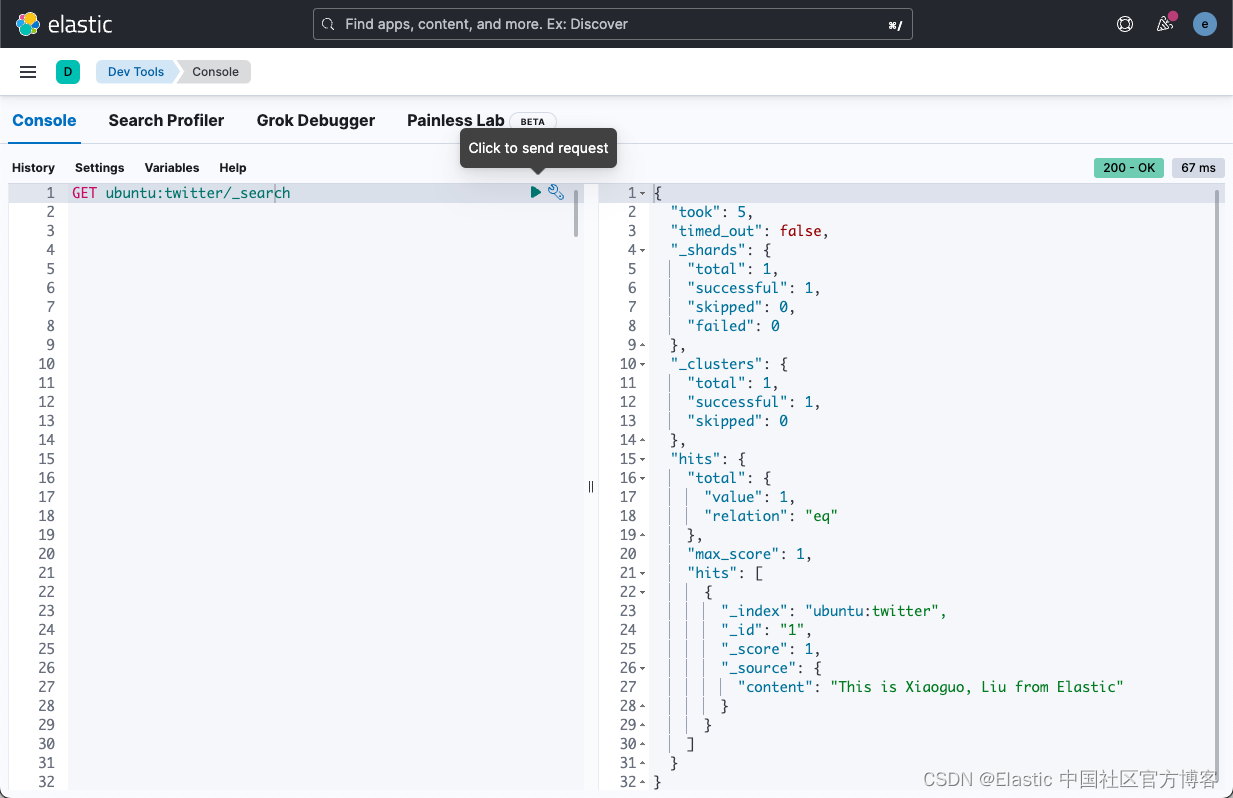Collapse the "_shards" object fold arrow
This screenshot has width=1233, height=798.
(x=643, y=250)
